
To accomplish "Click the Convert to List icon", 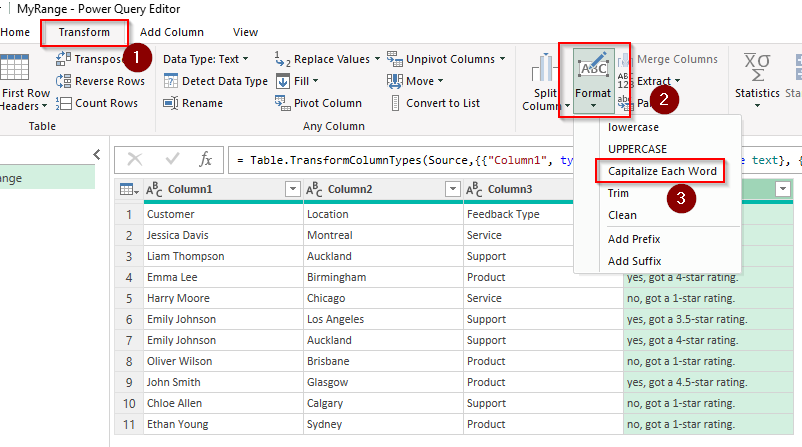I will (x=395, y=103).
